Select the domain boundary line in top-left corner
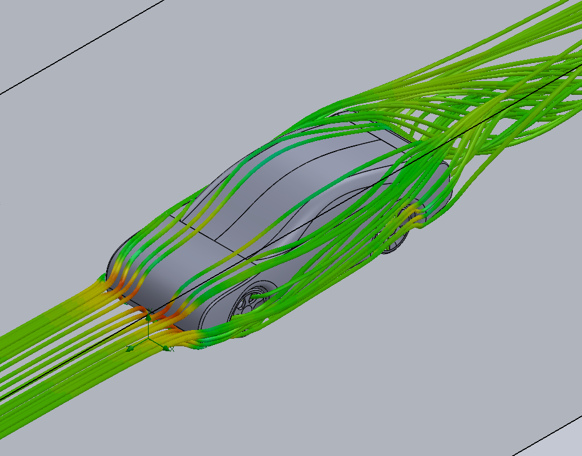This screenshot has width=582, height=456. tap(82, 46)
